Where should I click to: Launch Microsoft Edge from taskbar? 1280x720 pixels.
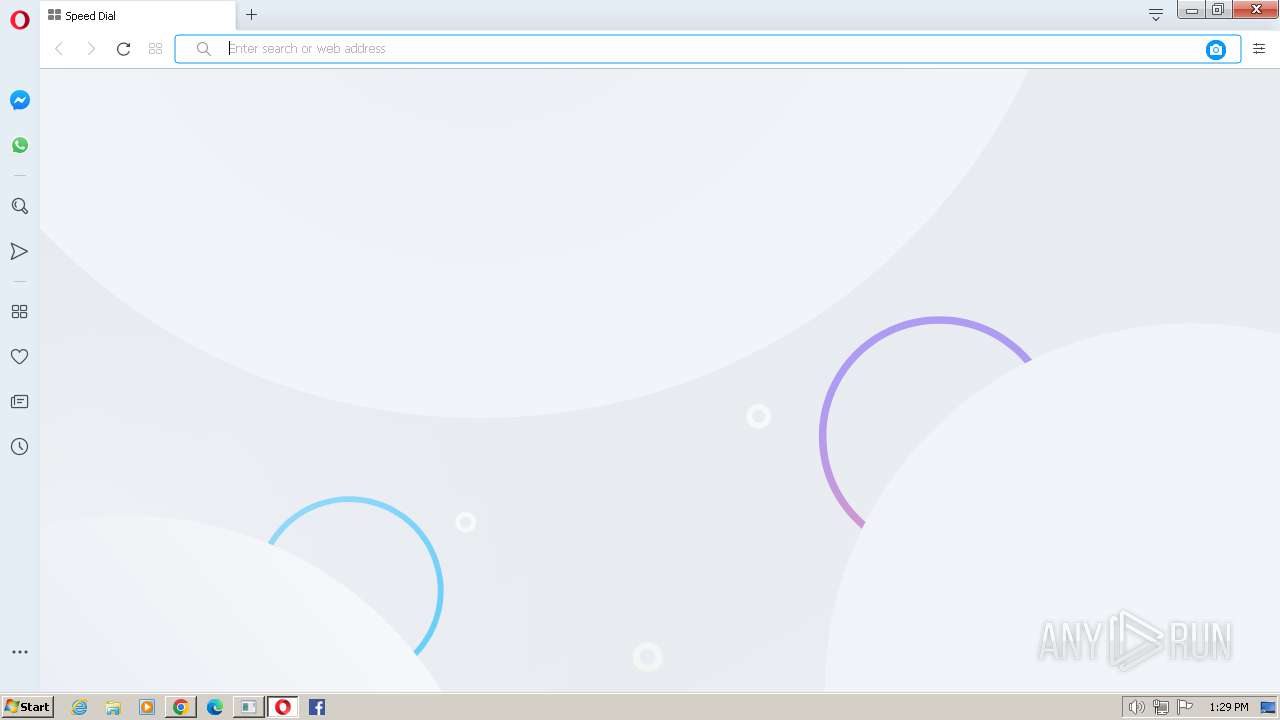[215, 707]
